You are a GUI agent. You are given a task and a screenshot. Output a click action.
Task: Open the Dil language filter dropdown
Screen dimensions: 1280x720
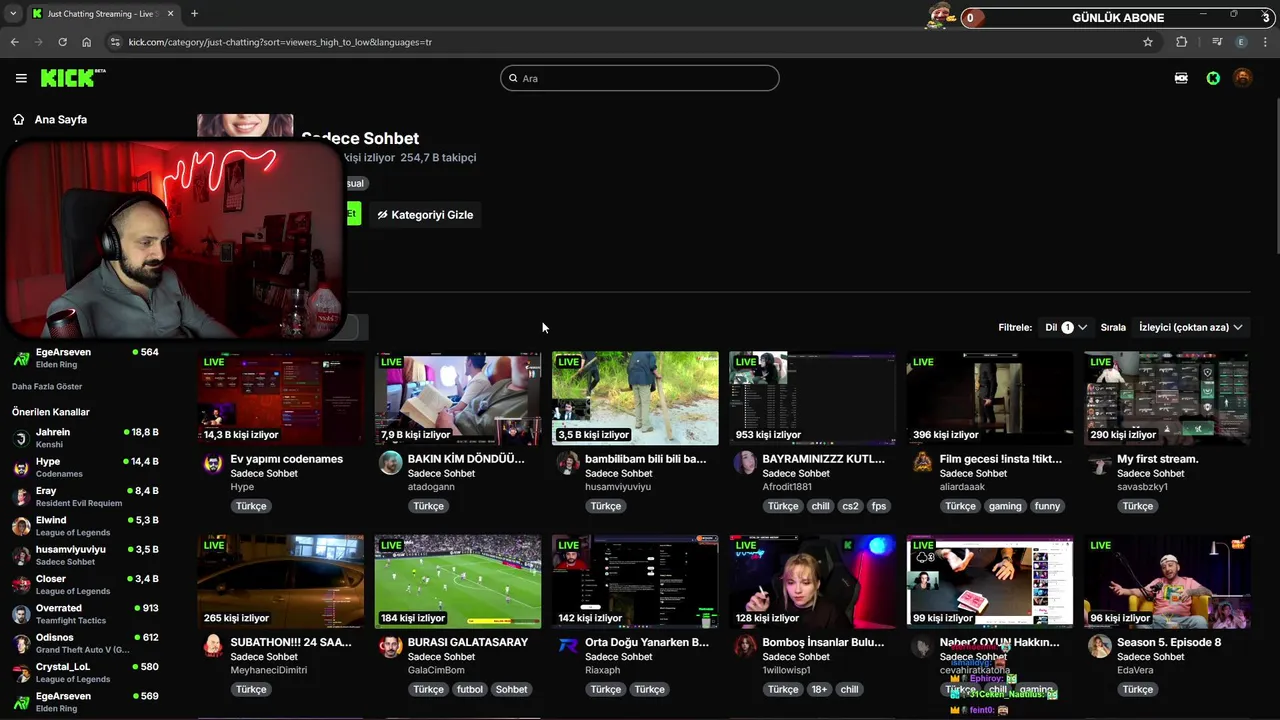point(1066,327)
